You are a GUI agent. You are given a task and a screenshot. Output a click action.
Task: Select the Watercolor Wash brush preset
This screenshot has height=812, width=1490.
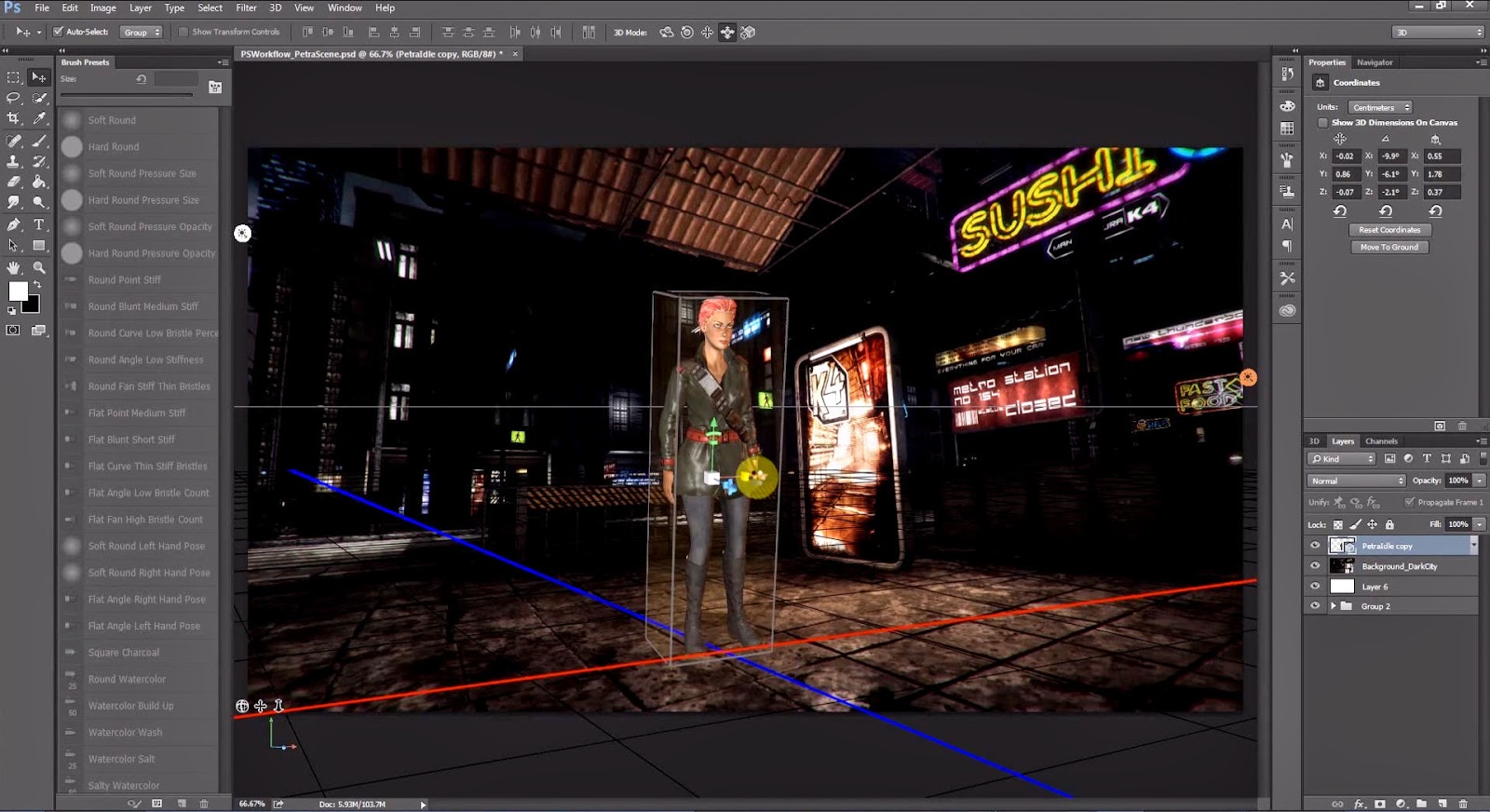click(x=139, y=733)
